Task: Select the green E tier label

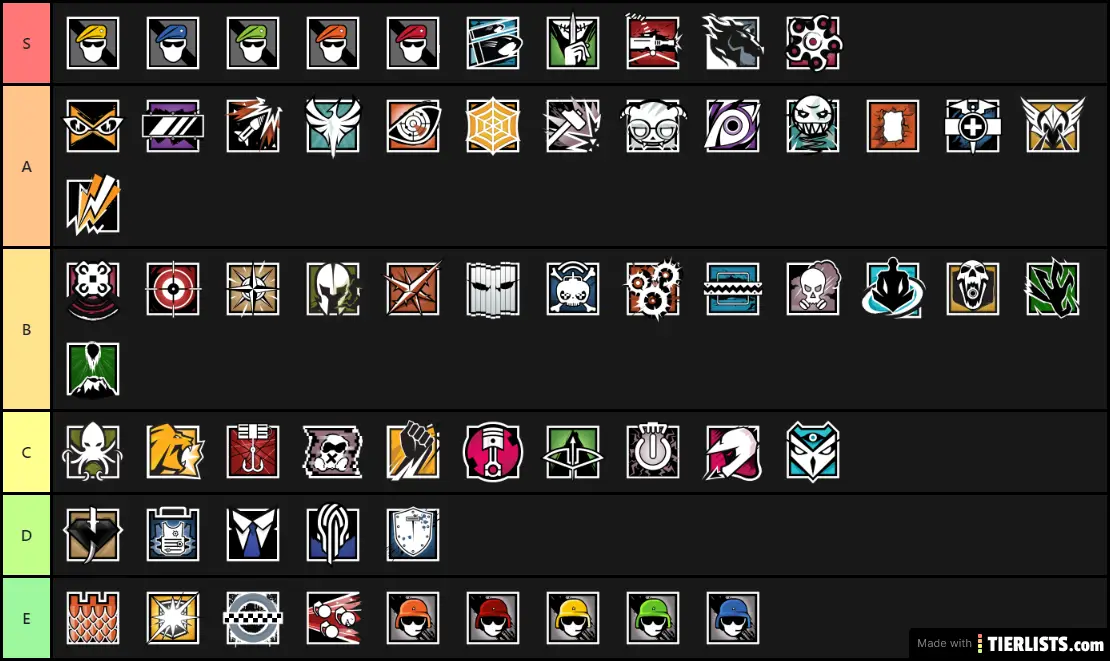Action: pyautogui.click(x=26, y=619)
